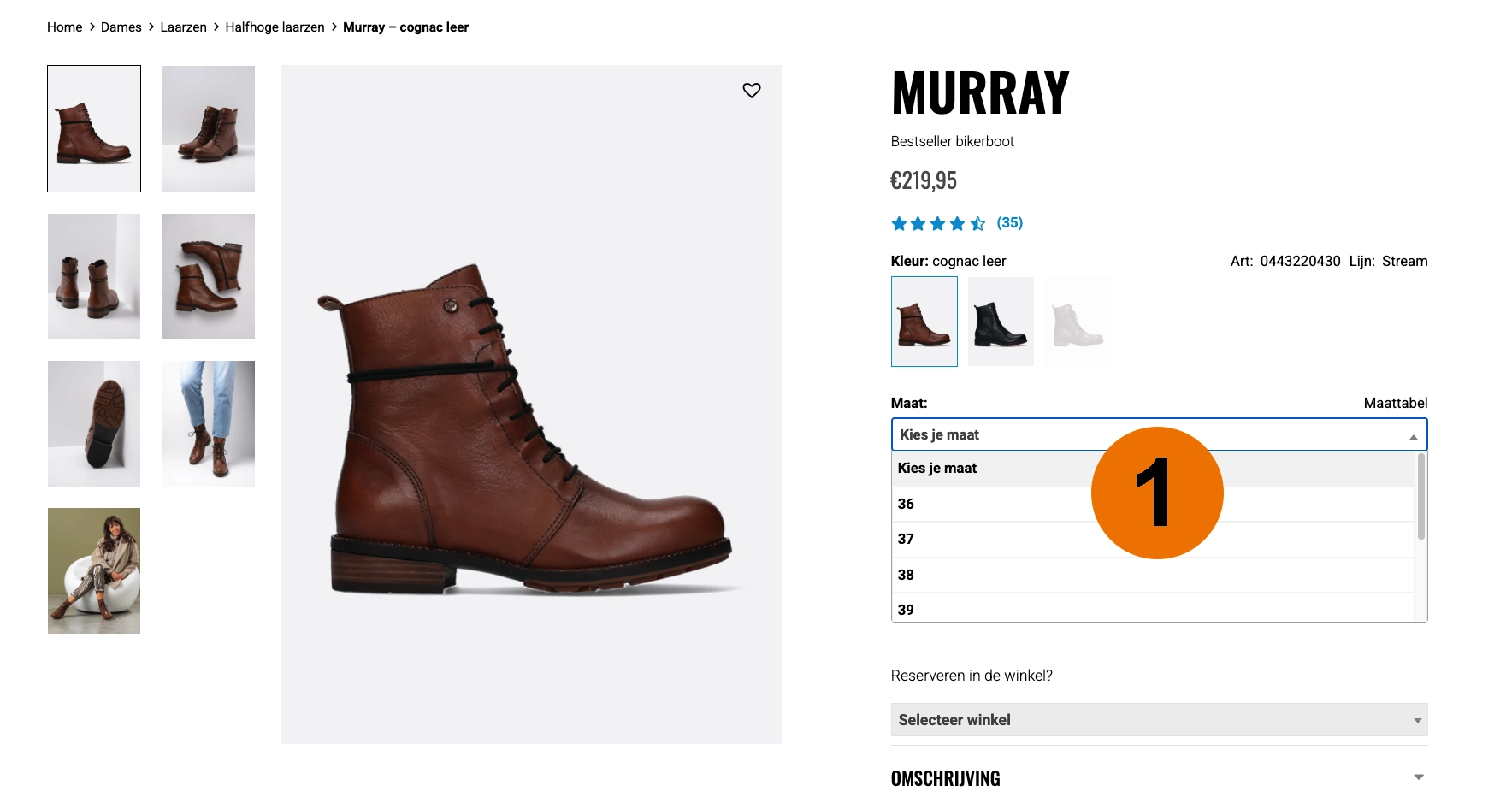Image resolution: width=1512 pixels, height=809 pixels.
Task: Collapse the Kies je maat dropdown
Action: (1159, 434)
